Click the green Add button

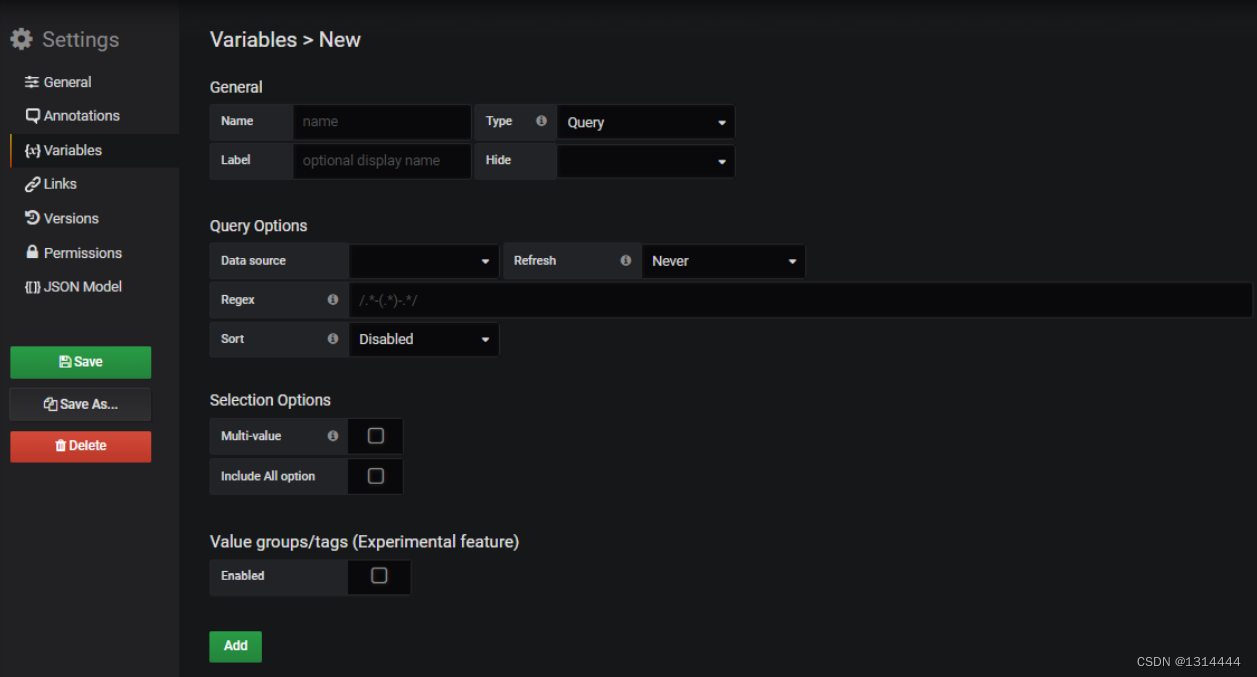pyautogui.click(x=236, y=646)
